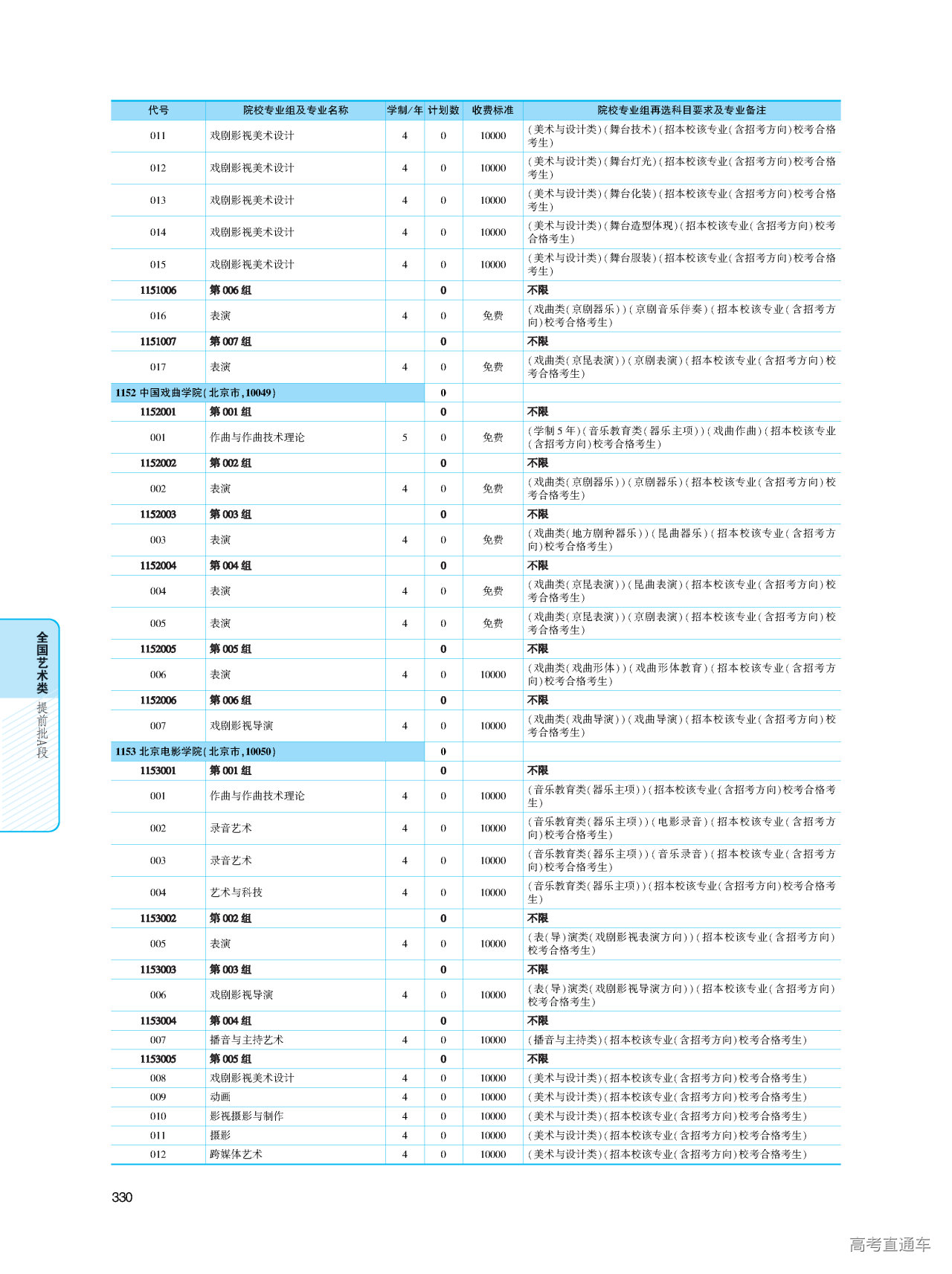Select group code 1152006 row
The width and height of the screenshot is (952, 1274).
click(x=158, y=700)
